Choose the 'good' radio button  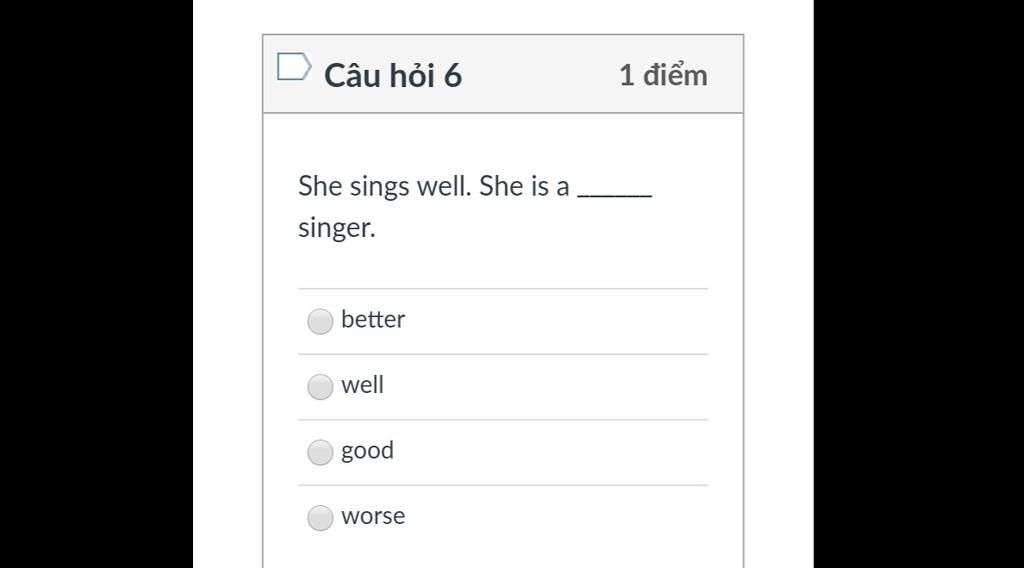[320, 452]
